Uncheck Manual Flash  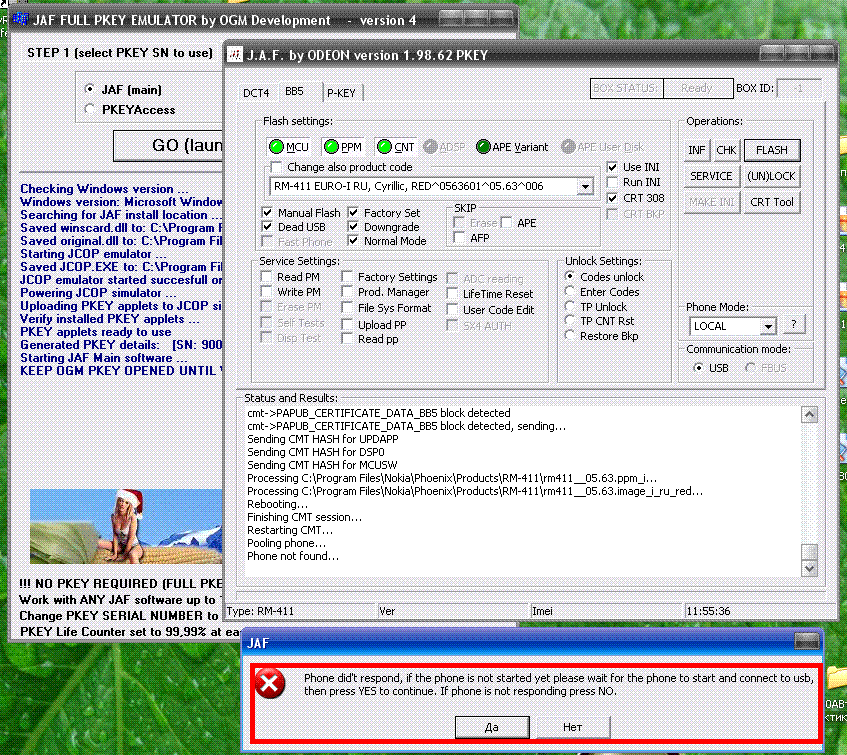coord(267,212)
